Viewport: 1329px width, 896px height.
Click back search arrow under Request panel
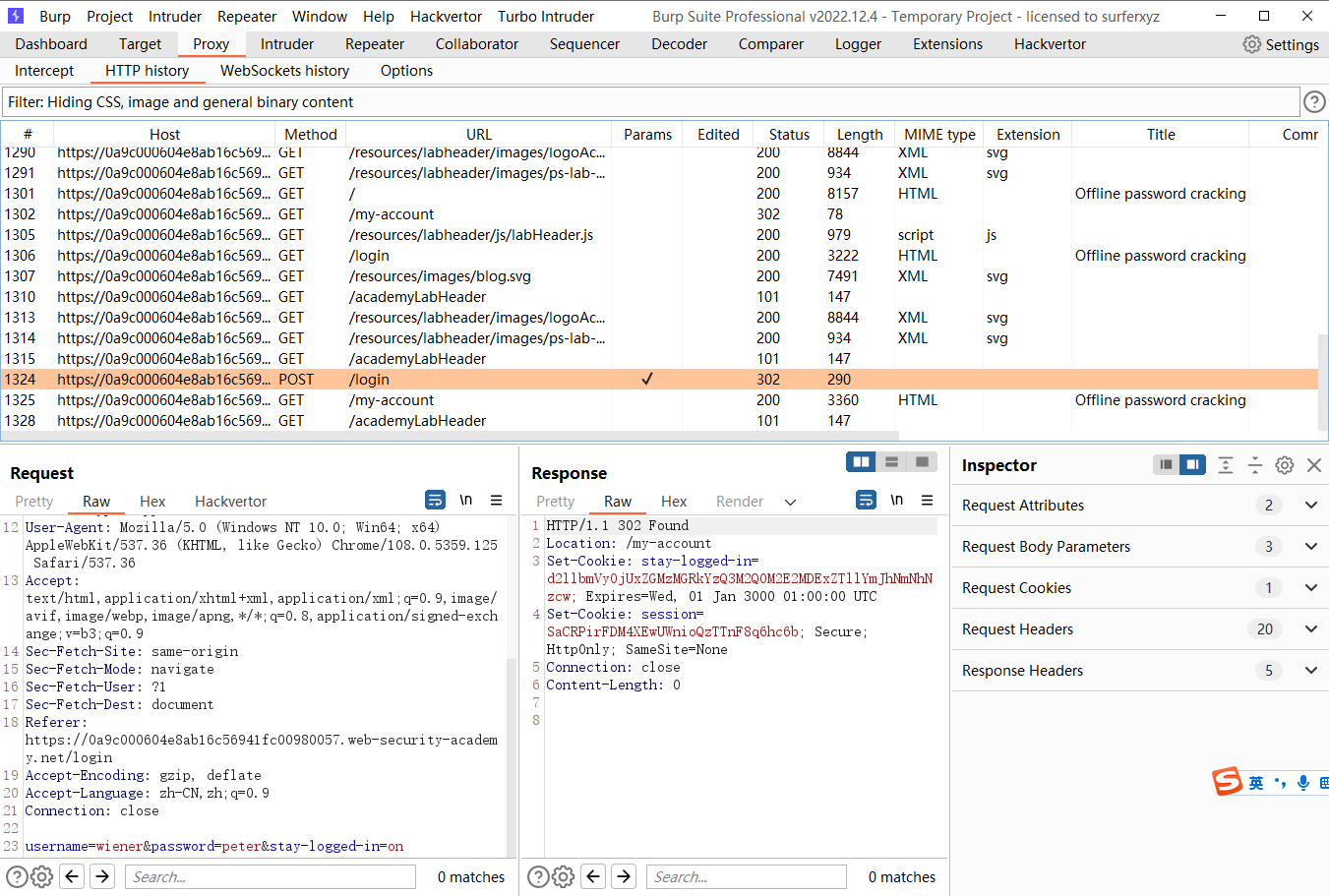(72, 876)
